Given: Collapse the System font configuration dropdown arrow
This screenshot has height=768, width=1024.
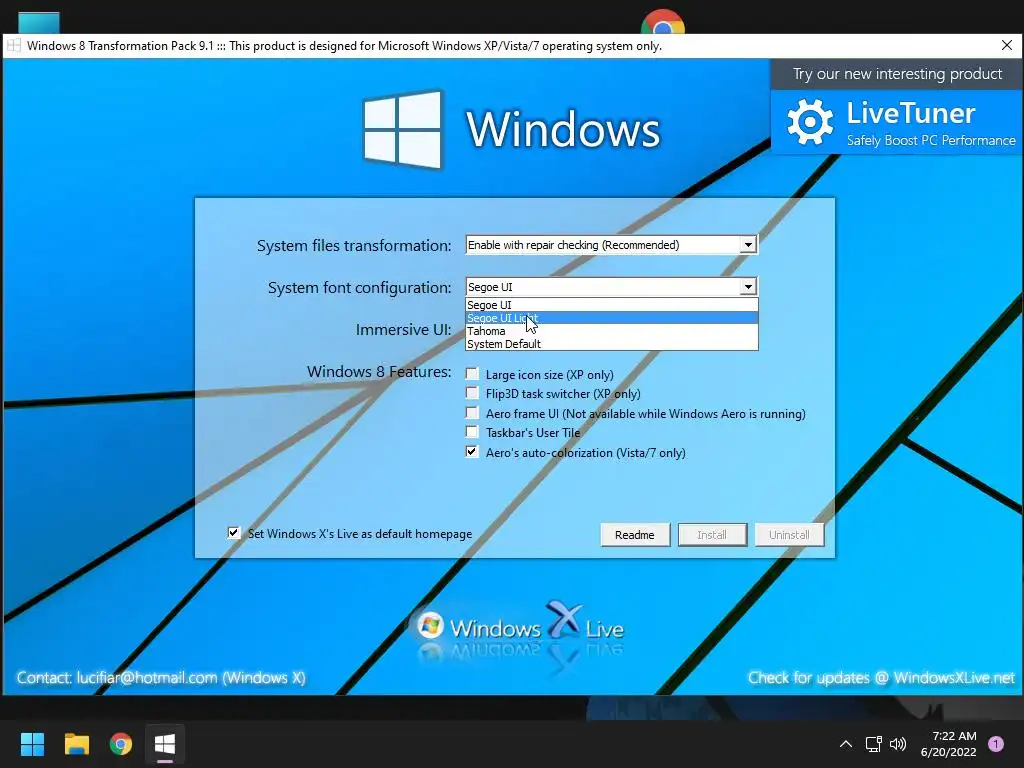Looking at the screenshot, I should tap(748, 287).
